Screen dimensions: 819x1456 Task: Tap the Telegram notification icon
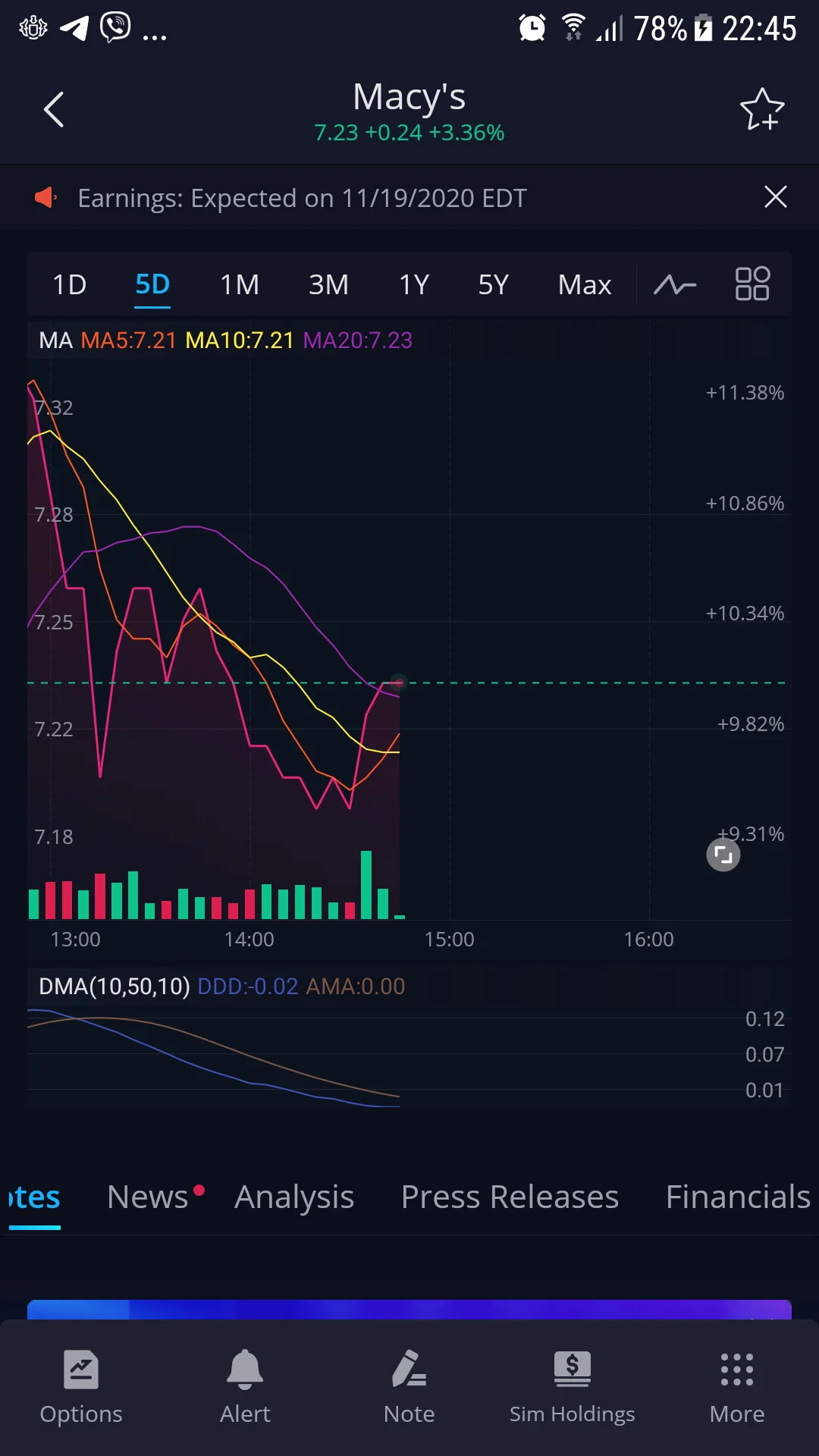tap(74, 28)
